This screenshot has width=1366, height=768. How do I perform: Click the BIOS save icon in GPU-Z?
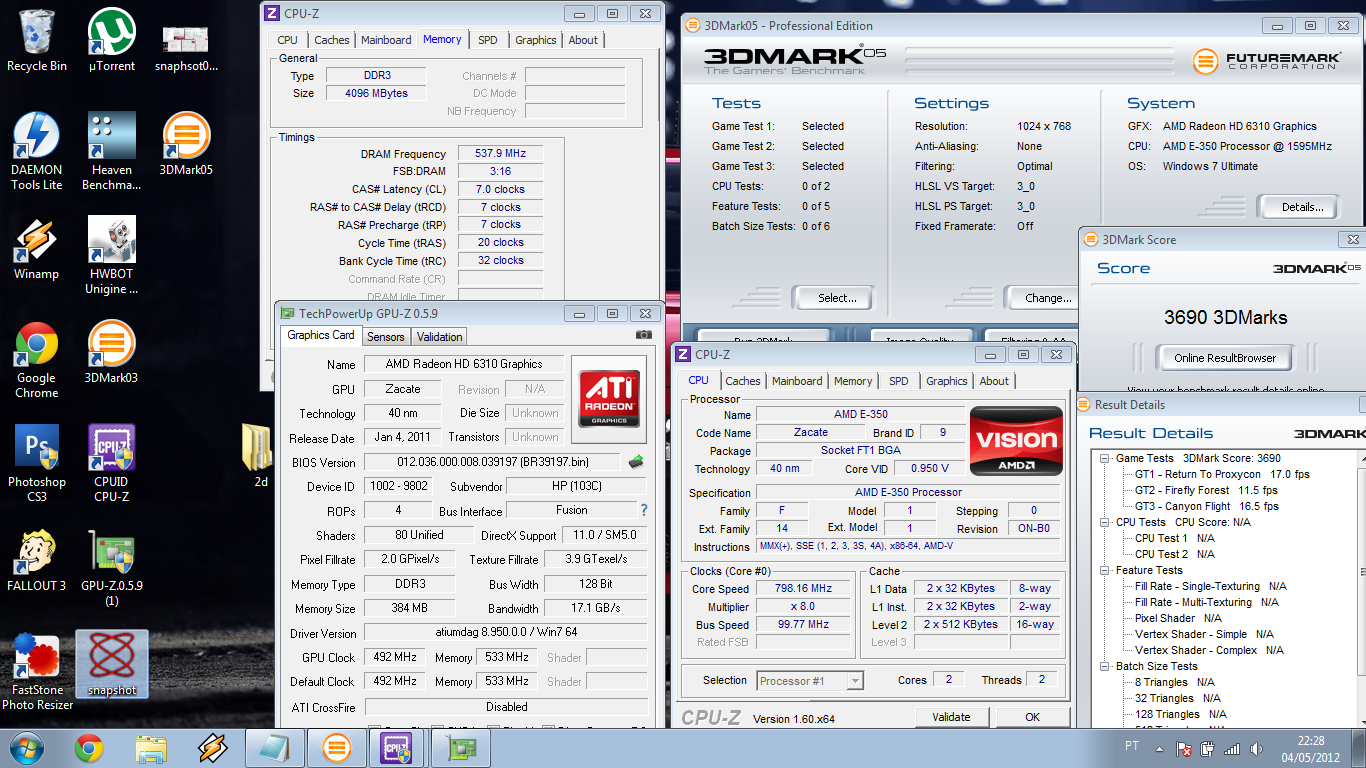(x=635, y=461)
